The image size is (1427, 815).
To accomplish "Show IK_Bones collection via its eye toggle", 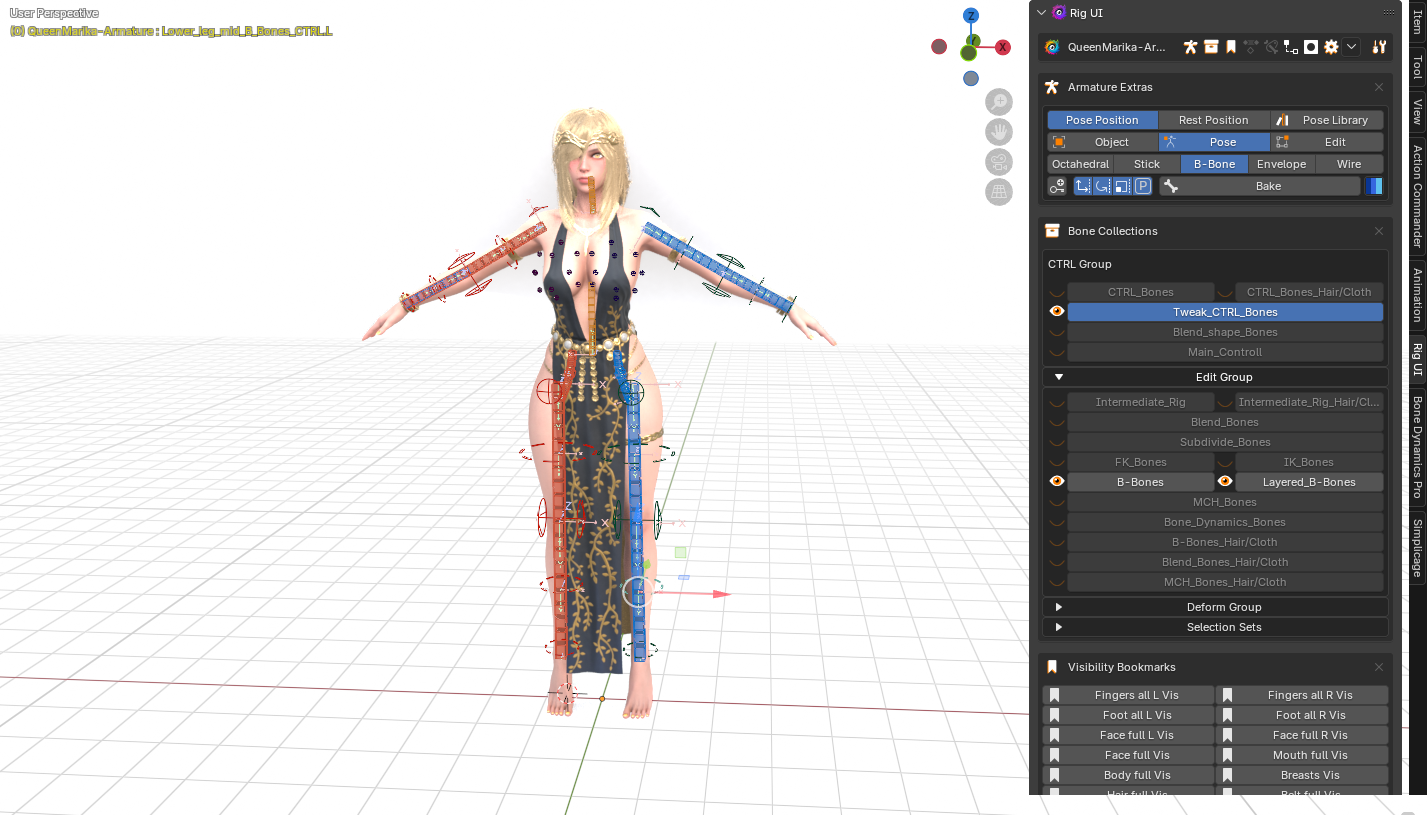I will tap(1225, 462).
